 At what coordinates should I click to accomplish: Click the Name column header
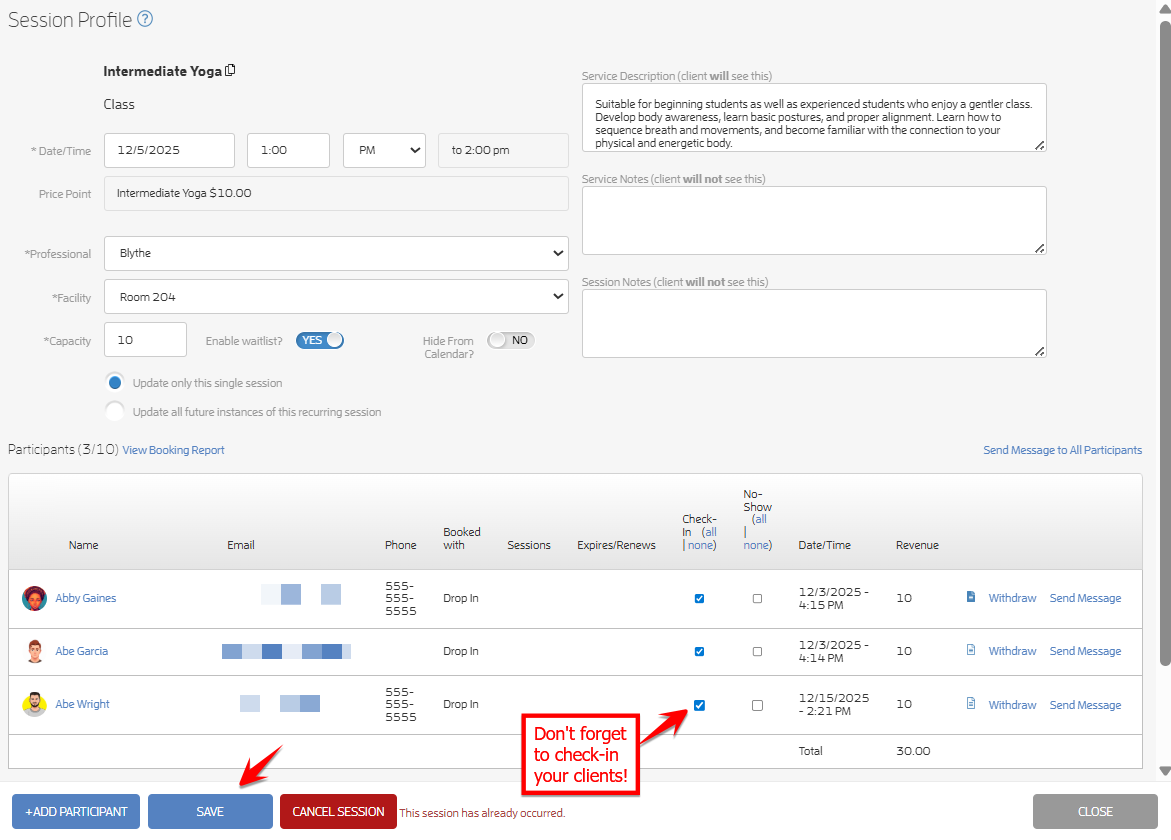coord(84,545)
